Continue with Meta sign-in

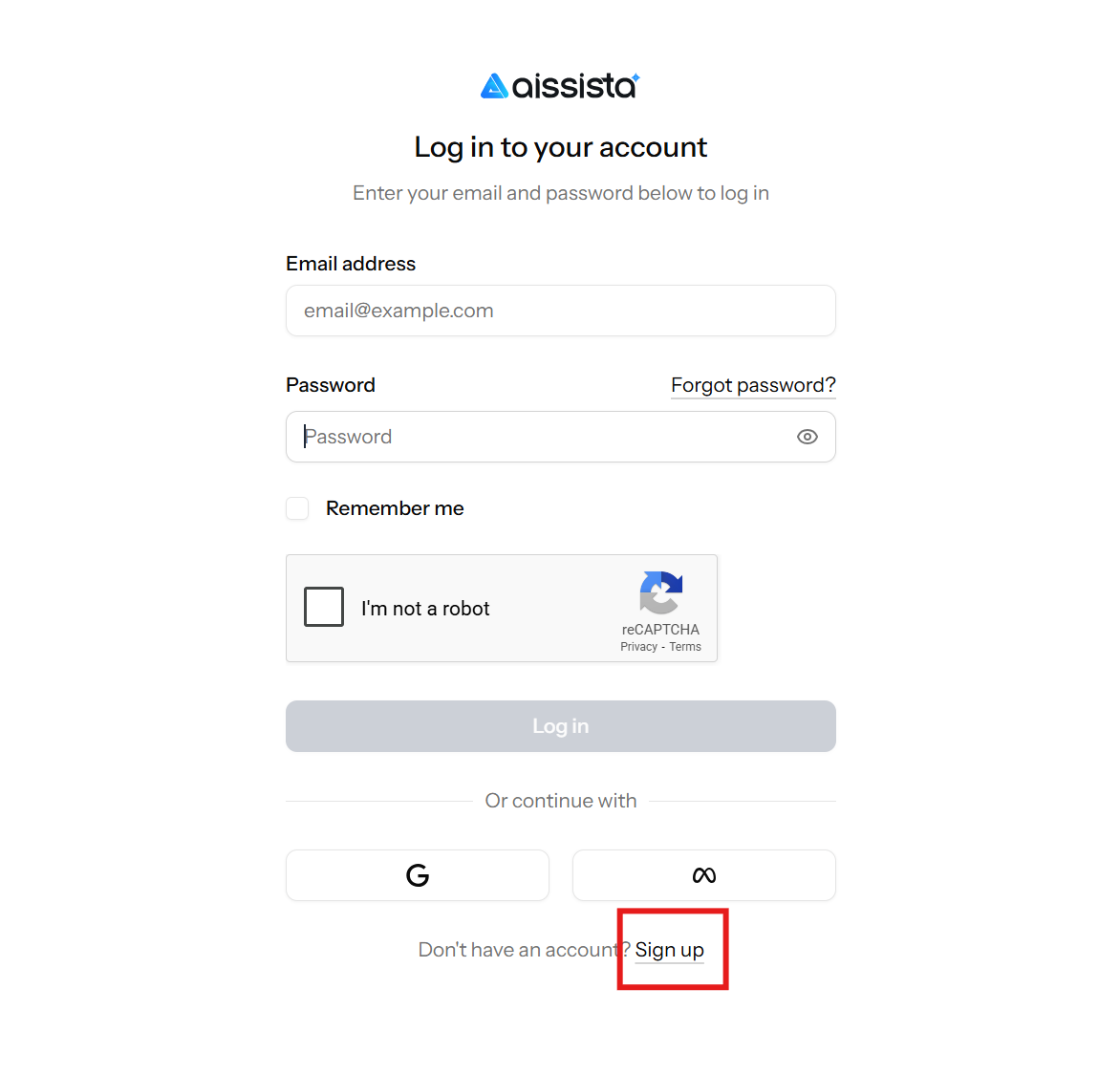click(704, 875)
